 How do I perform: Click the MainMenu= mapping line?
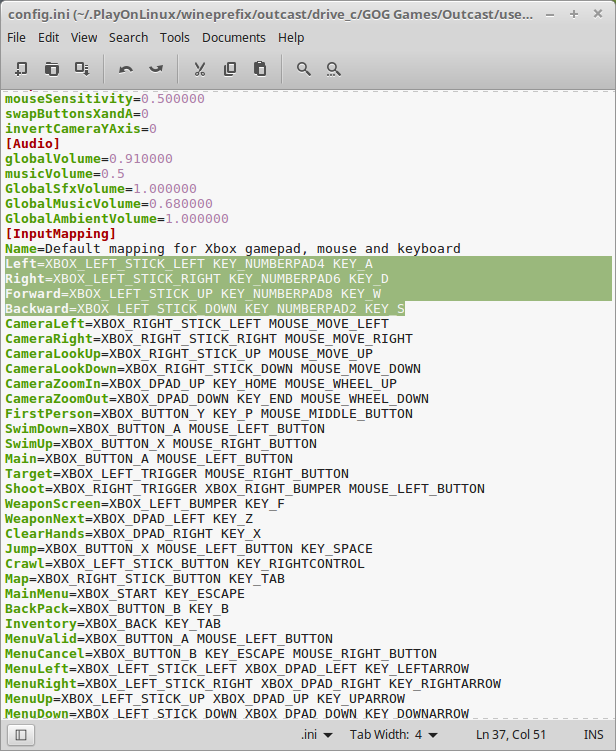125,594
